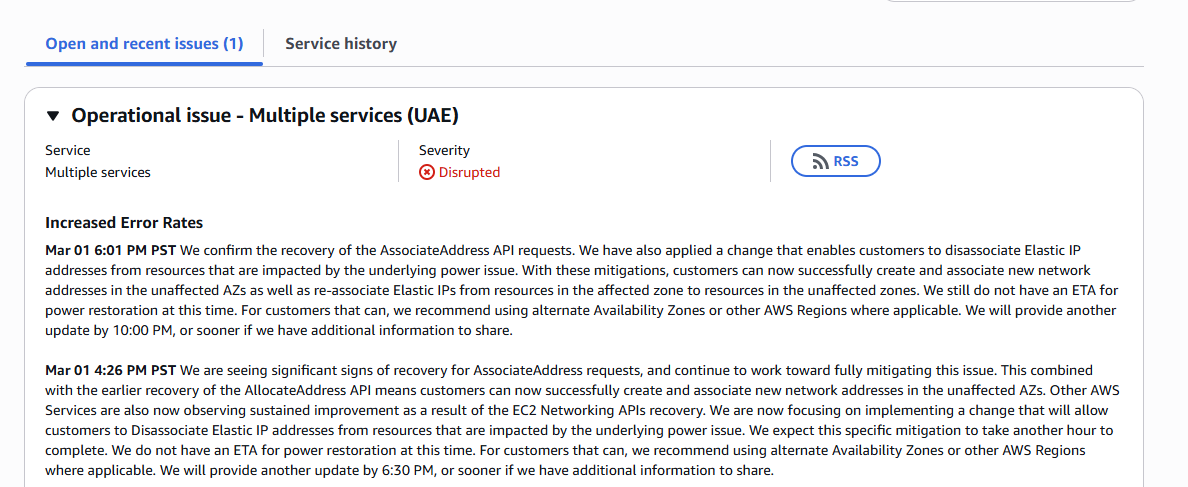1188x487 pixels.
Task: Click the Severity label
Action: [x=444, y=151]
